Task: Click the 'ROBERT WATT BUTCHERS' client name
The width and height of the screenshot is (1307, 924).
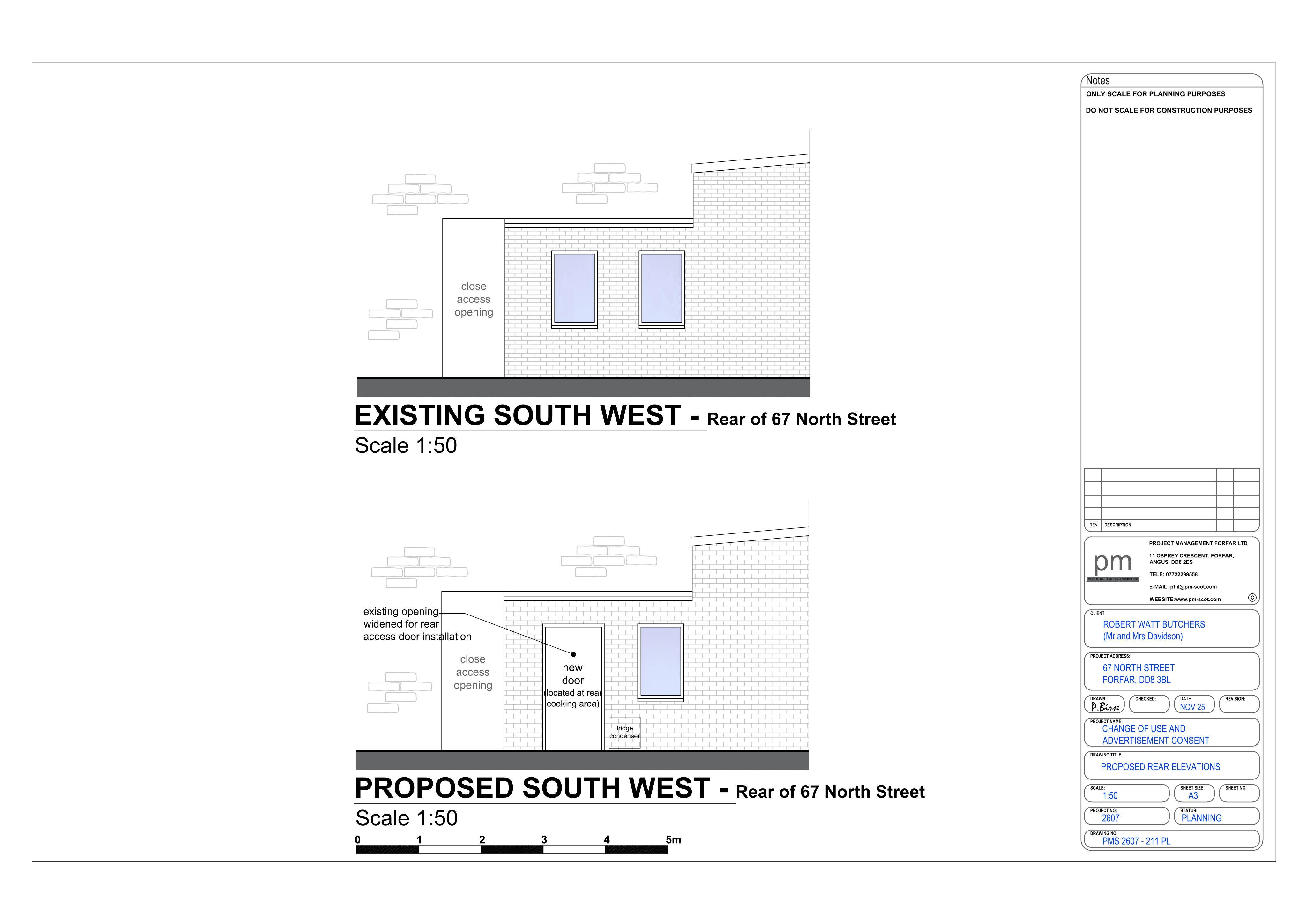Action: [x=1153, y=624]
